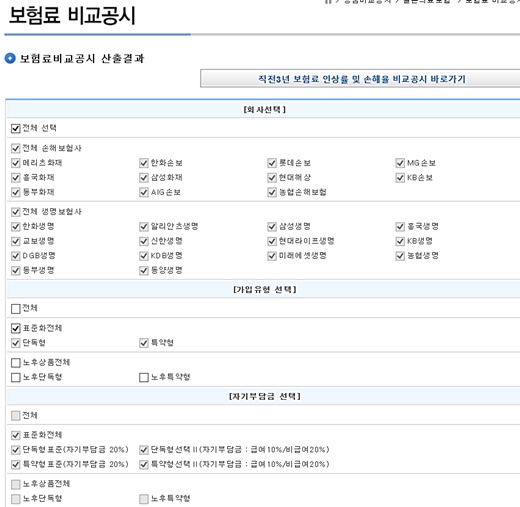Click 노후단독형 under 자기부담금 선택
The image size is (520, 507).
[x=16, y=499]
